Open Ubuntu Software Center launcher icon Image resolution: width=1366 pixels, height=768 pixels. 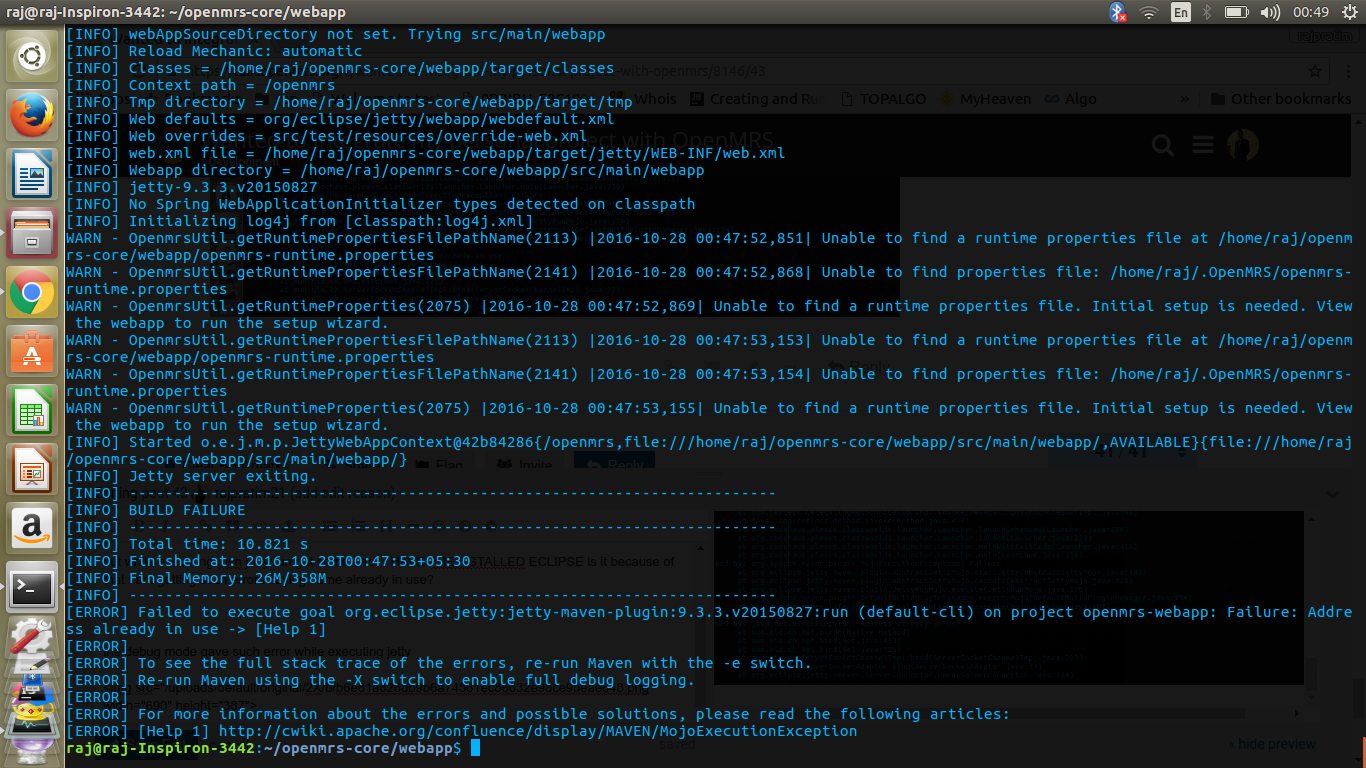pos(32,351)
